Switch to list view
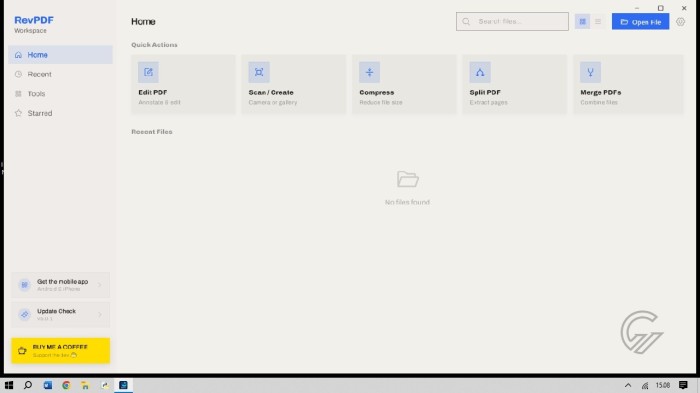Screen dimensions: 700x393 598,21
